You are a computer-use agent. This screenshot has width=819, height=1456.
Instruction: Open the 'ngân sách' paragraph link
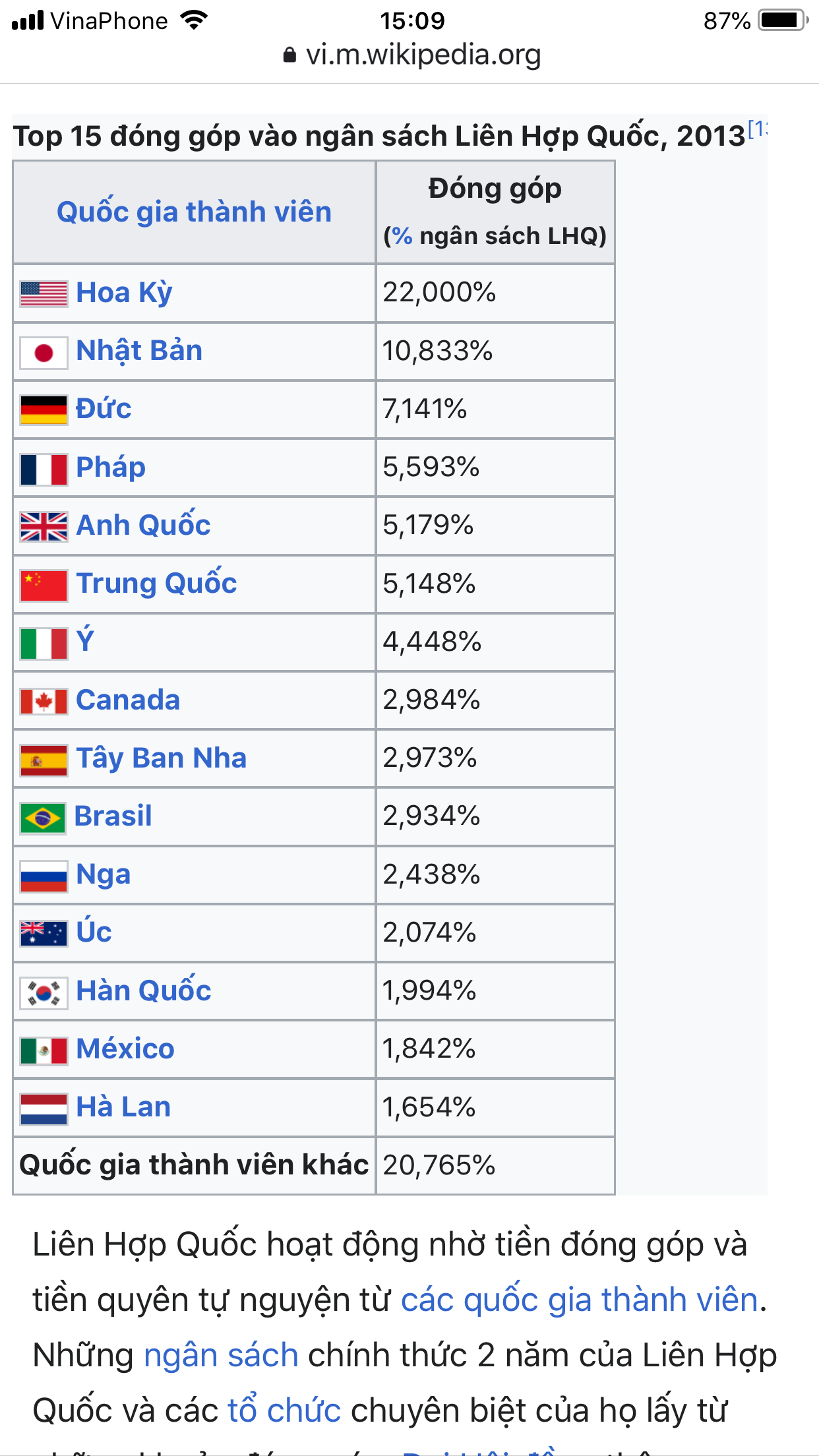pyautogui.click(x=221, y=1356)
